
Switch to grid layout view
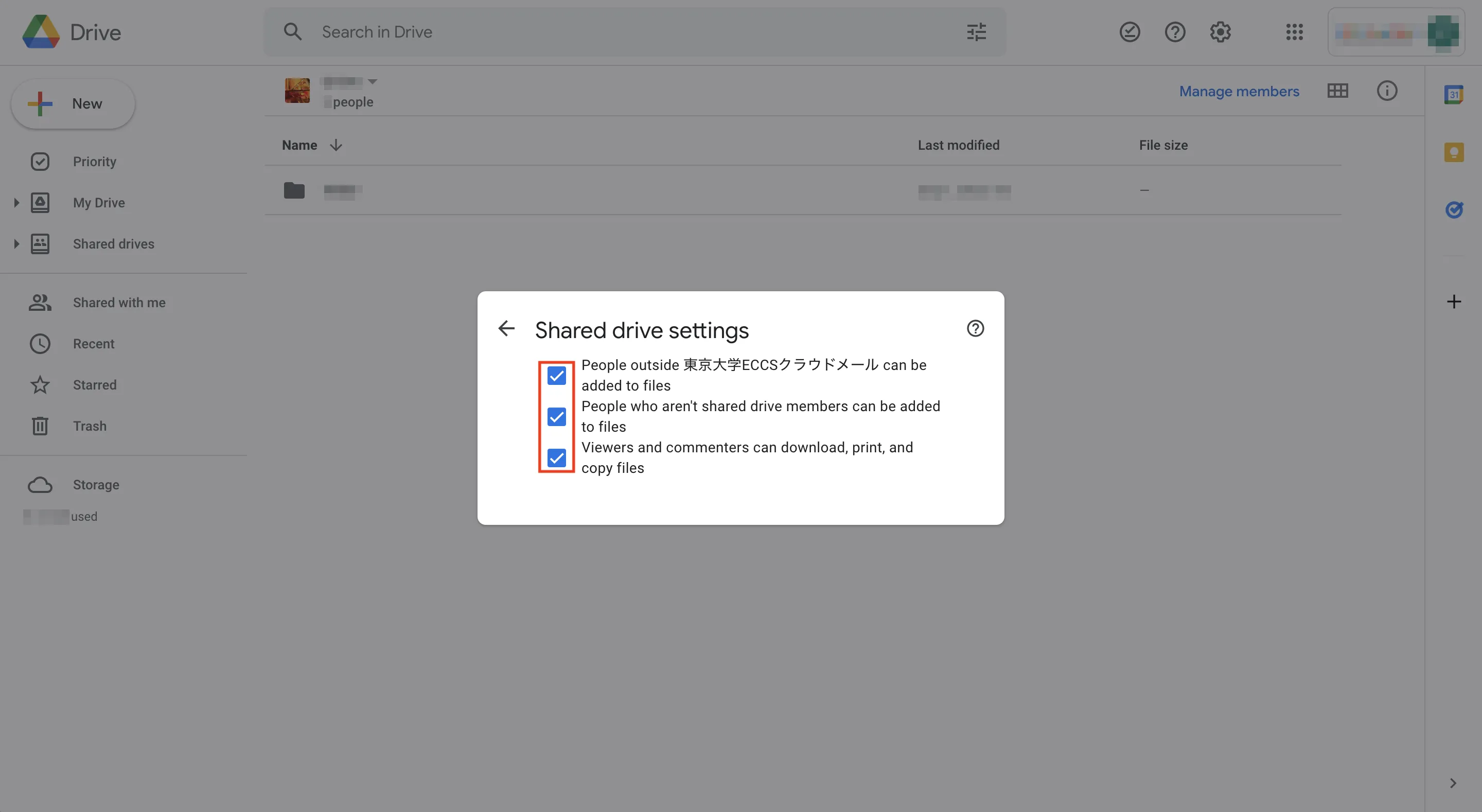1337,91
